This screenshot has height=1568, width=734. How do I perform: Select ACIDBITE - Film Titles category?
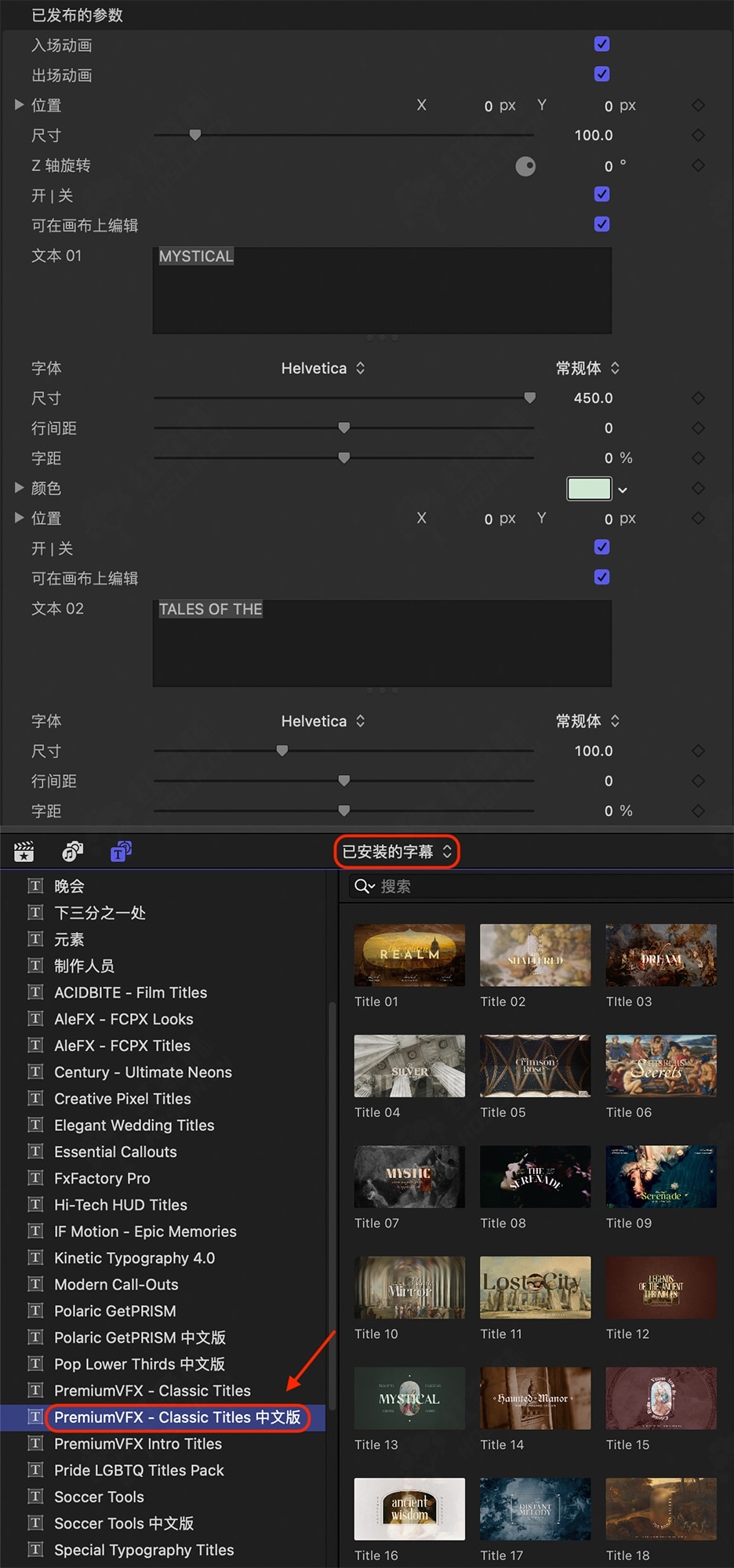[130, 992]
